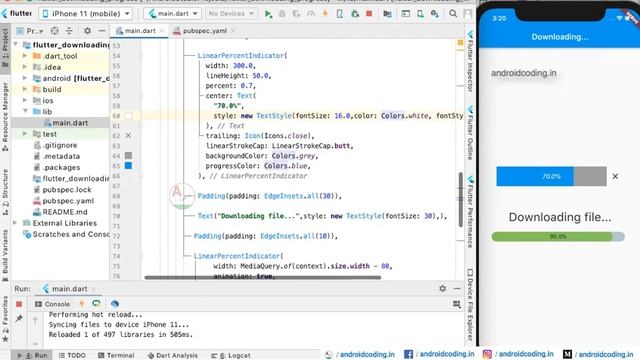Viewport: 640px width, 360px height.
Task: Open the TODO tool window
Action: tap(72, 355)
